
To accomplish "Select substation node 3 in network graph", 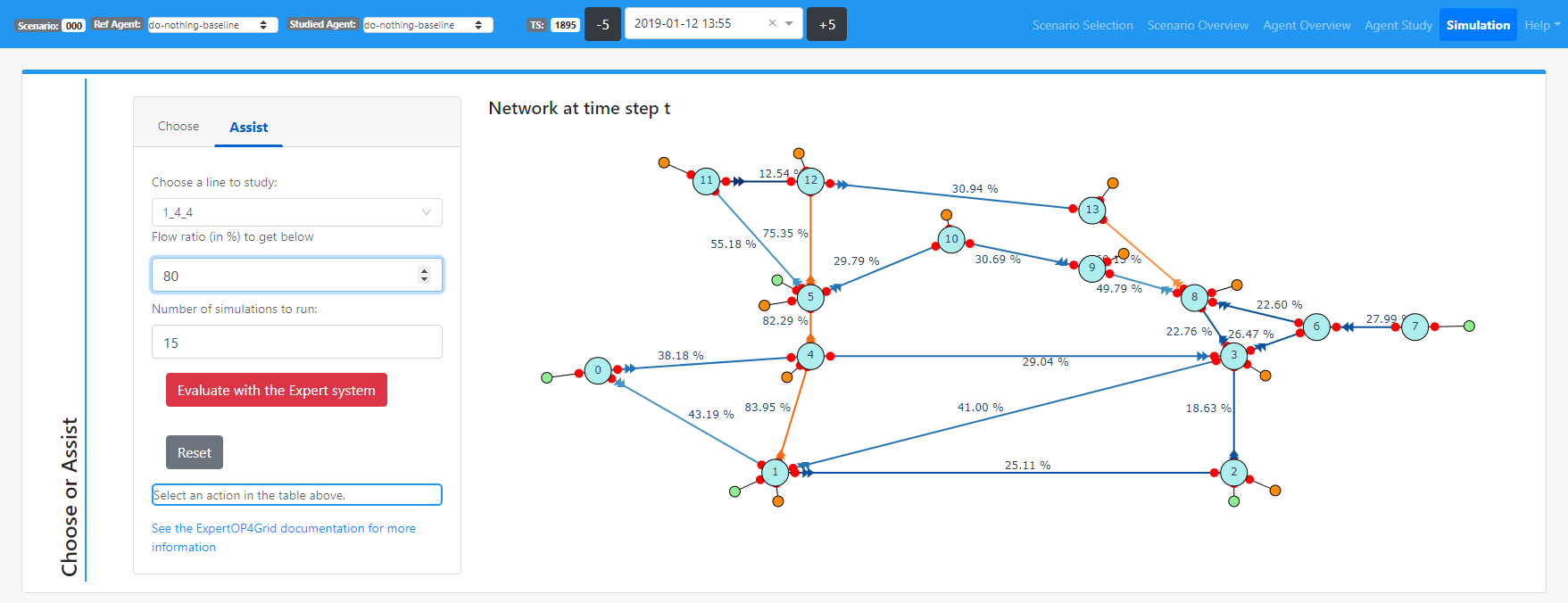I will (x=1234, y=356).
